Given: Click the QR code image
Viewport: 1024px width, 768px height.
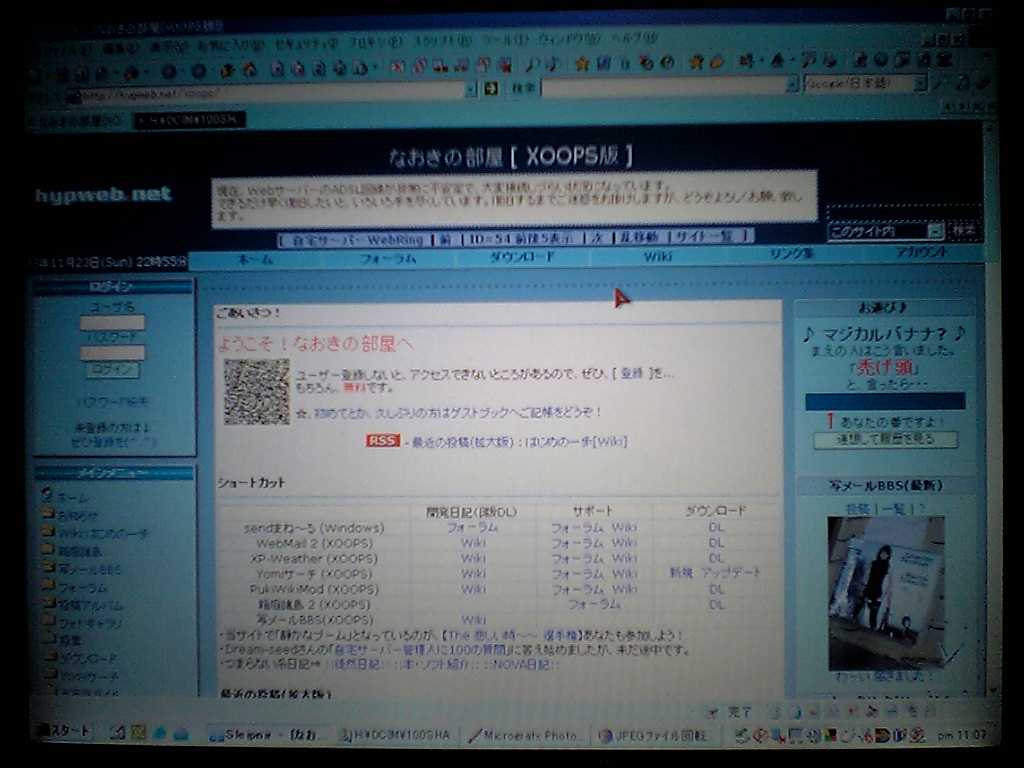Looking at the screenshot, I should pyautogui.click(x=256, y=392).
